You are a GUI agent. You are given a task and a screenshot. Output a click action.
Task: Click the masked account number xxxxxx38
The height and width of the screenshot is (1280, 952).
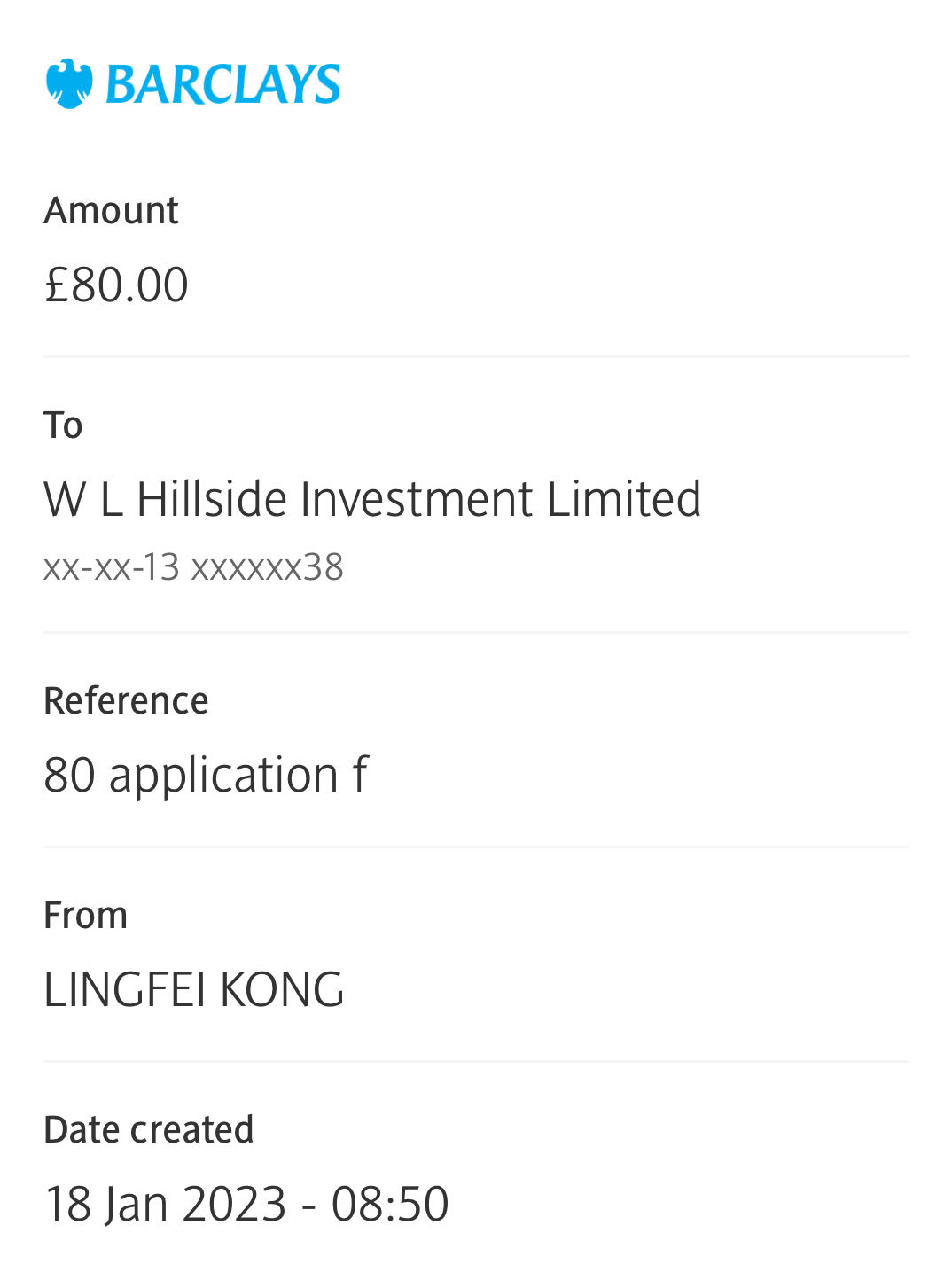[268, 567]
